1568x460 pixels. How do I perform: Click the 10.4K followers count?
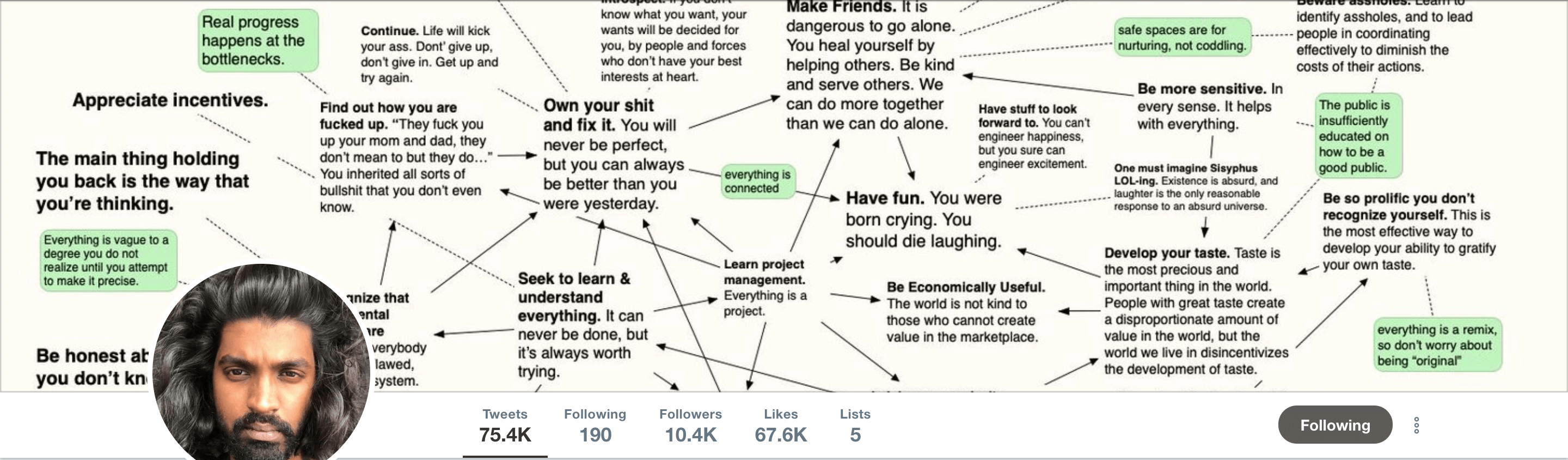[x=690, y=435]
